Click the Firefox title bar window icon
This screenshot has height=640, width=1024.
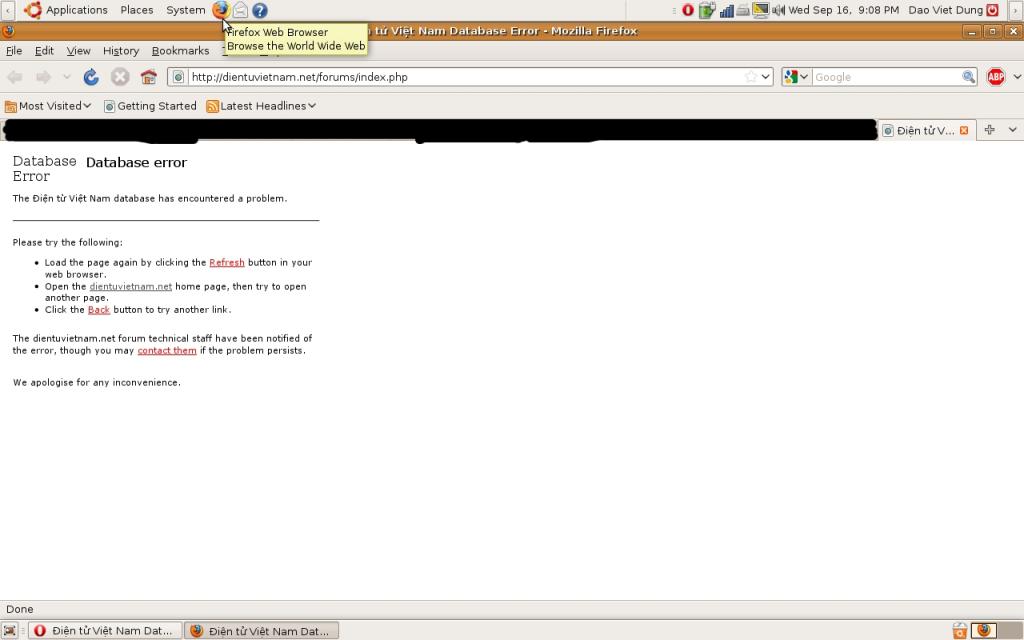pos(8,31)
